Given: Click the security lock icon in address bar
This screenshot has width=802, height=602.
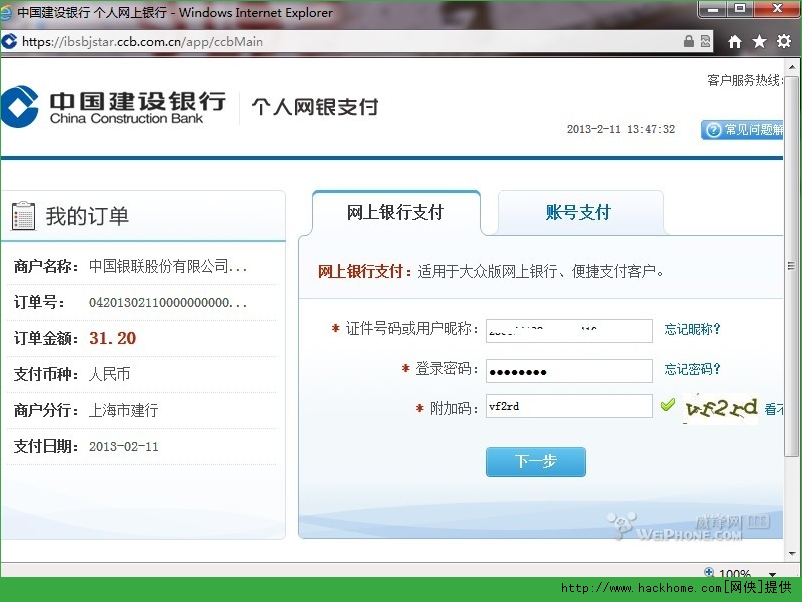Looking at the screenshot, I should (689, 41).
